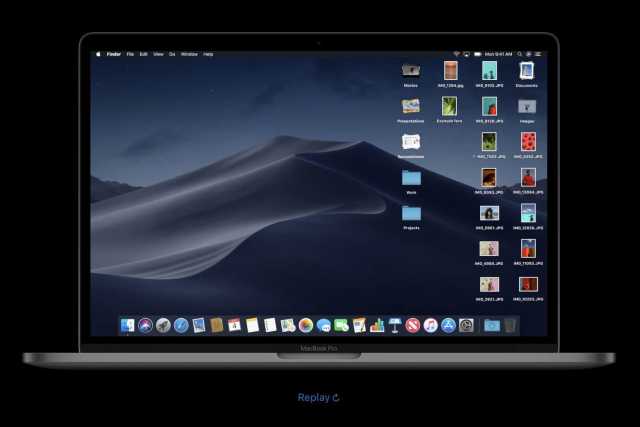The height and width of the screenshot is (427, 640).
Task: Open iTunes music note icon
Action: tap(431, 325)
